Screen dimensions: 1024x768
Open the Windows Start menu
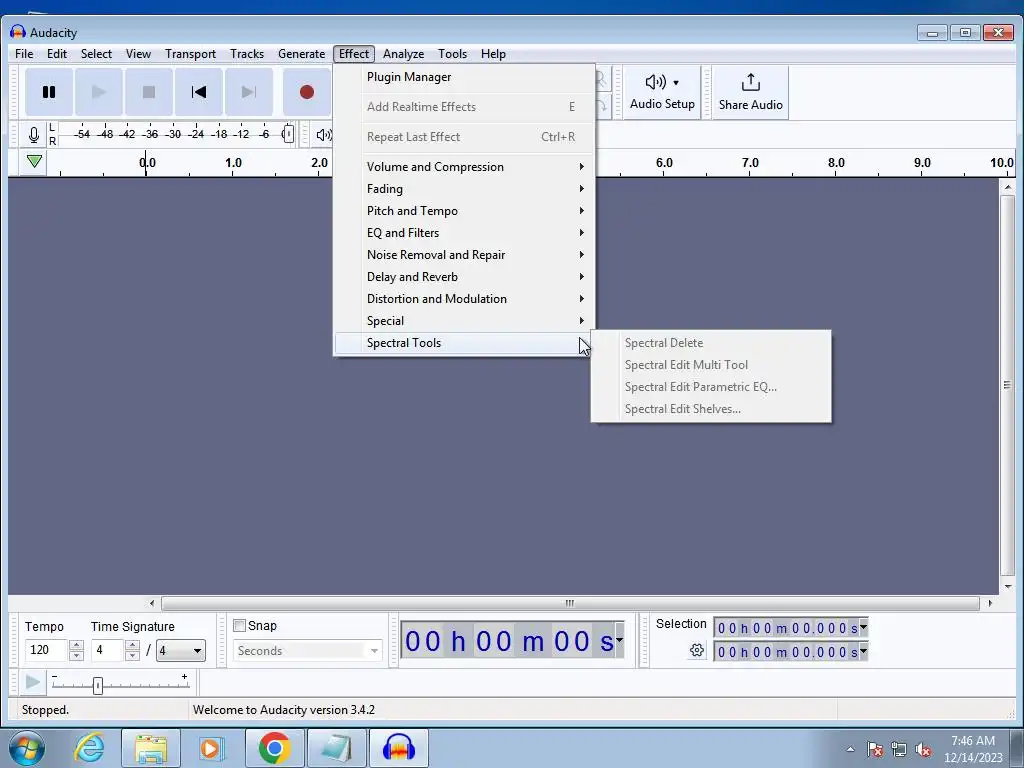[27, 748]
